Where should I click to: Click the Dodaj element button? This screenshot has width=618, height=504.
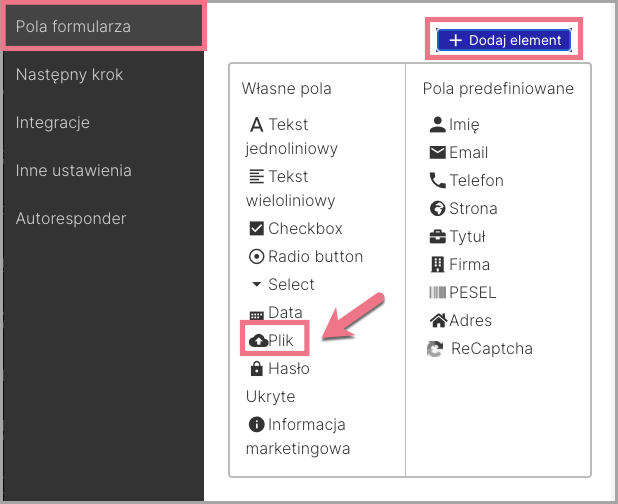504,40
